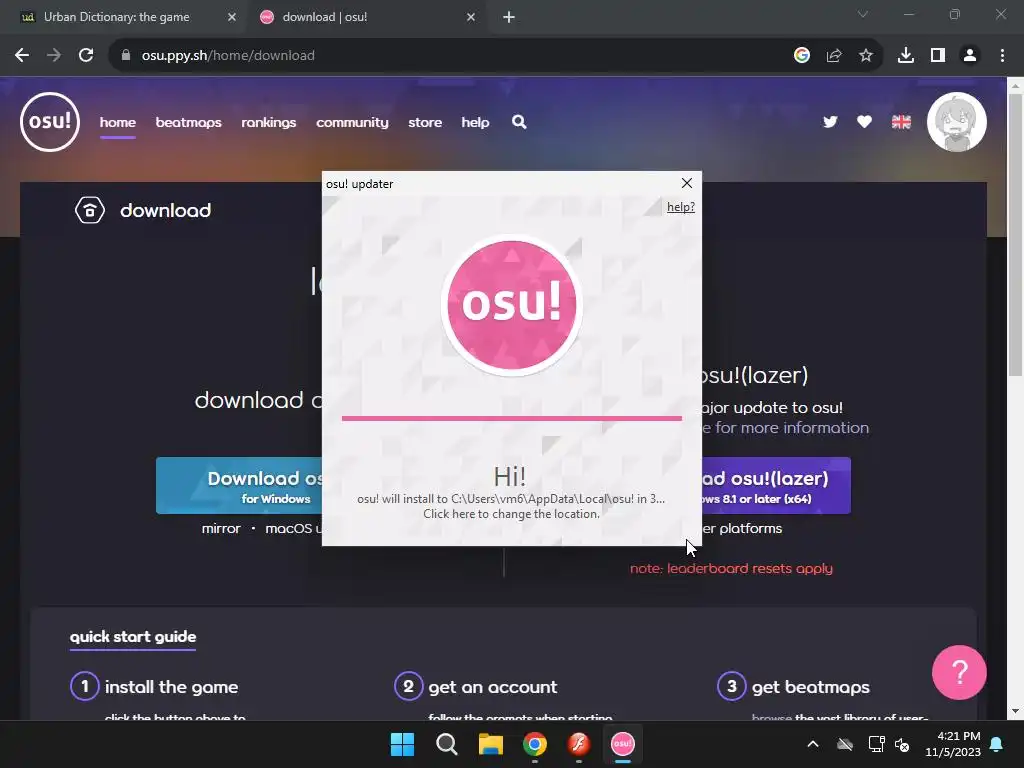Close the osu! updater dialog
1024x768 pixels.
686,184
